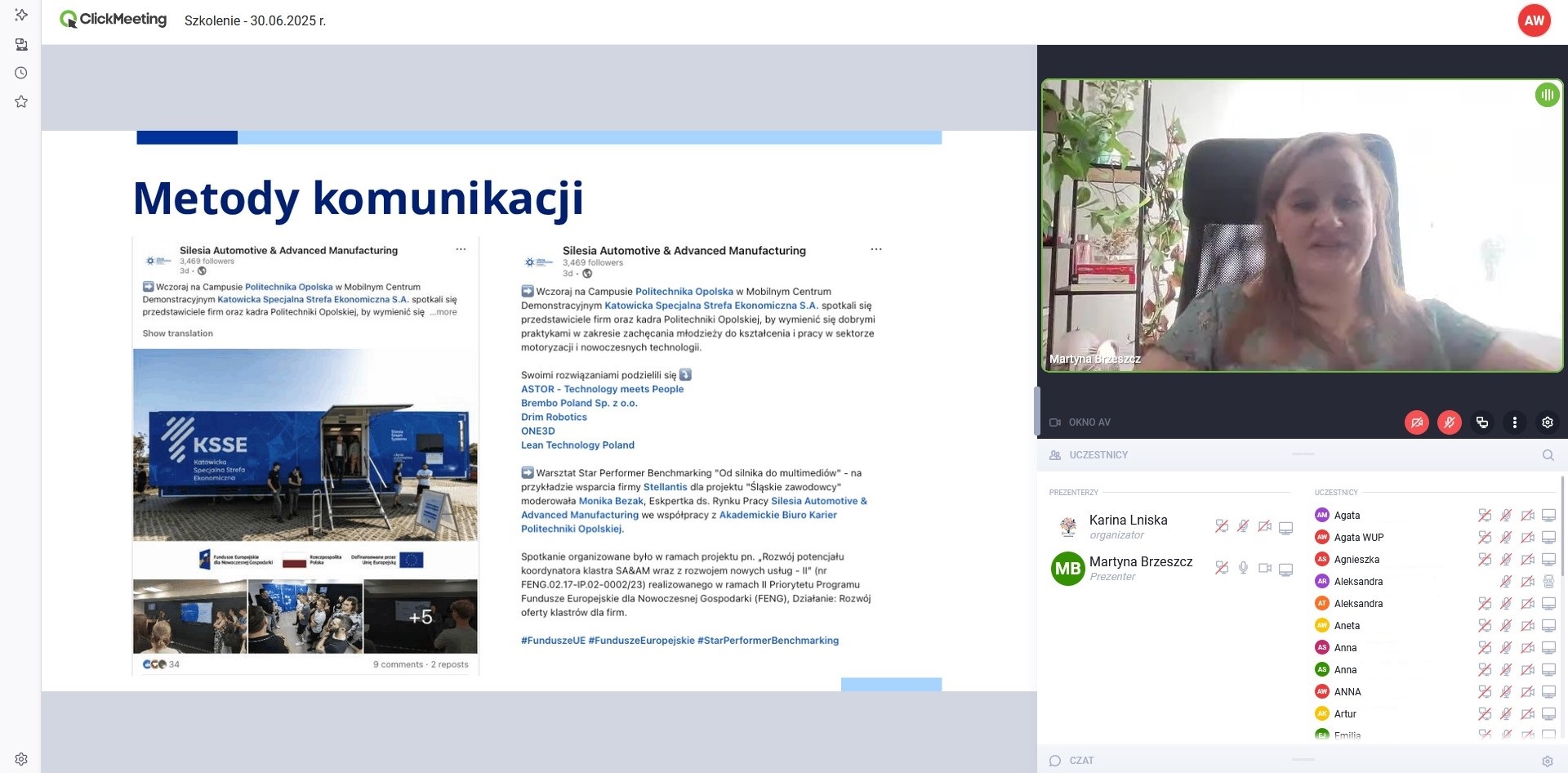This screenshot has height=773, width=1568.
Task: Select participant Aneta
Action: coord(1347,626)
